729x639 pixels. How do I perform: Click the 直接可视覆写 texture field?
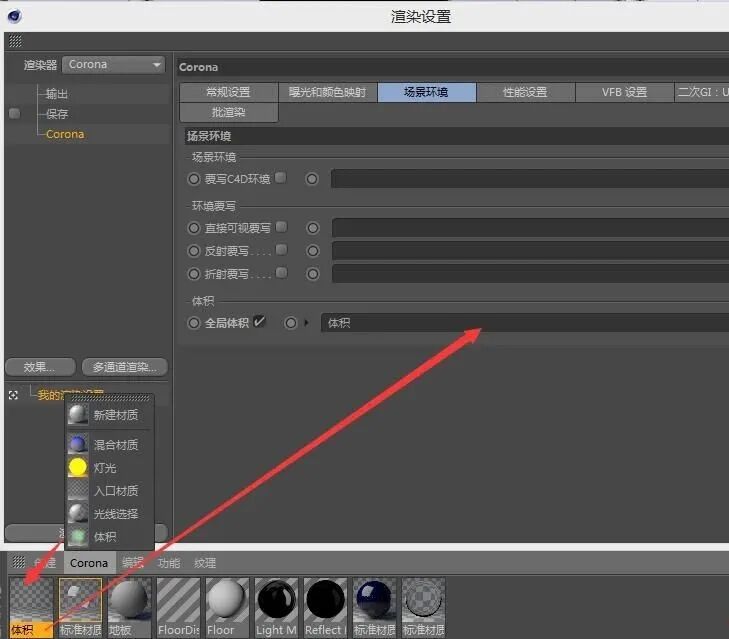(x=530, y=228)
